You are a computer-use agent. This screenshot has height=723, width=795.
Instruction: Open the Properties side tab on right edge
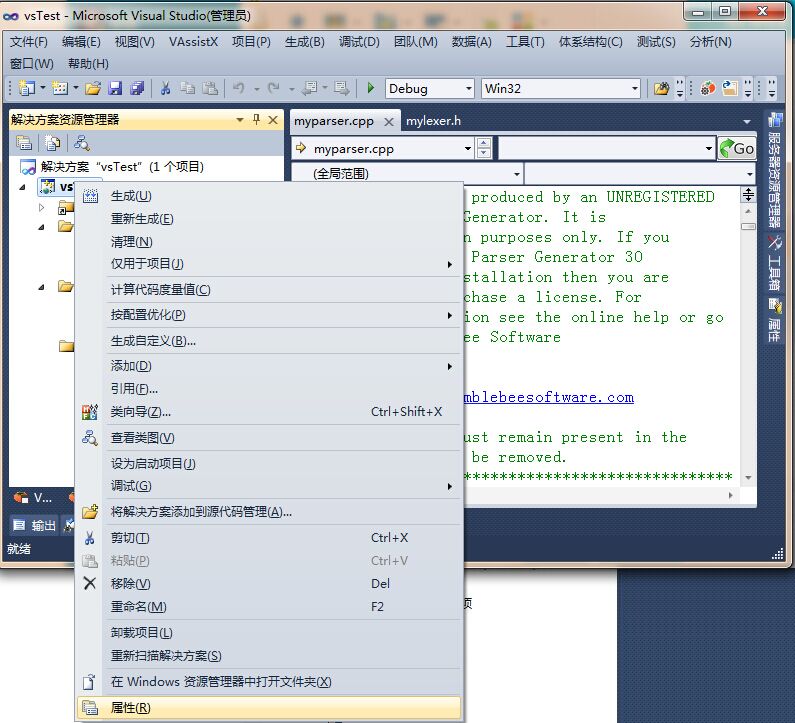pyautogui.click(x=775, y=320)
